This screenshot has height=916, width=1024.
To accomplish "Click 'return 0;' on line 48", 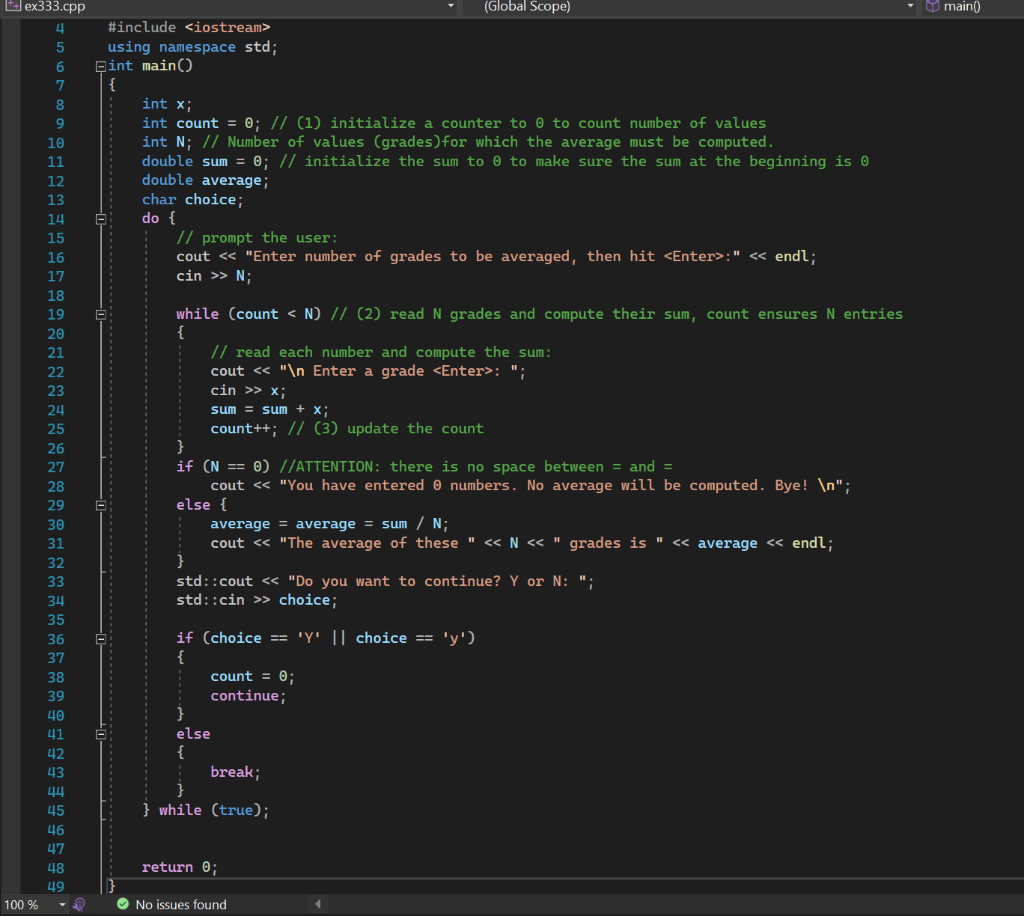I will click(180, 868).
